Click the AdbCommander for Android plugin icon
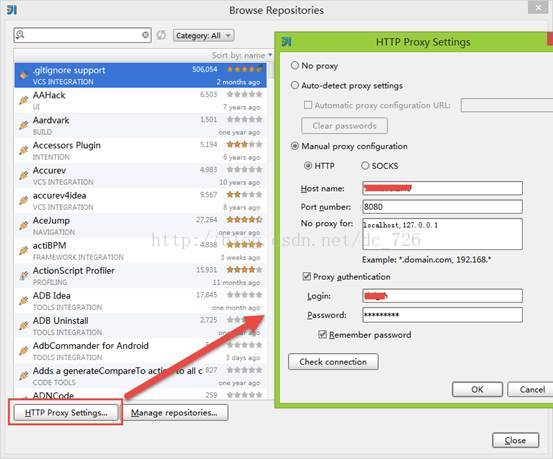Viewport: 553px width, 459px height. click(24, 351)
